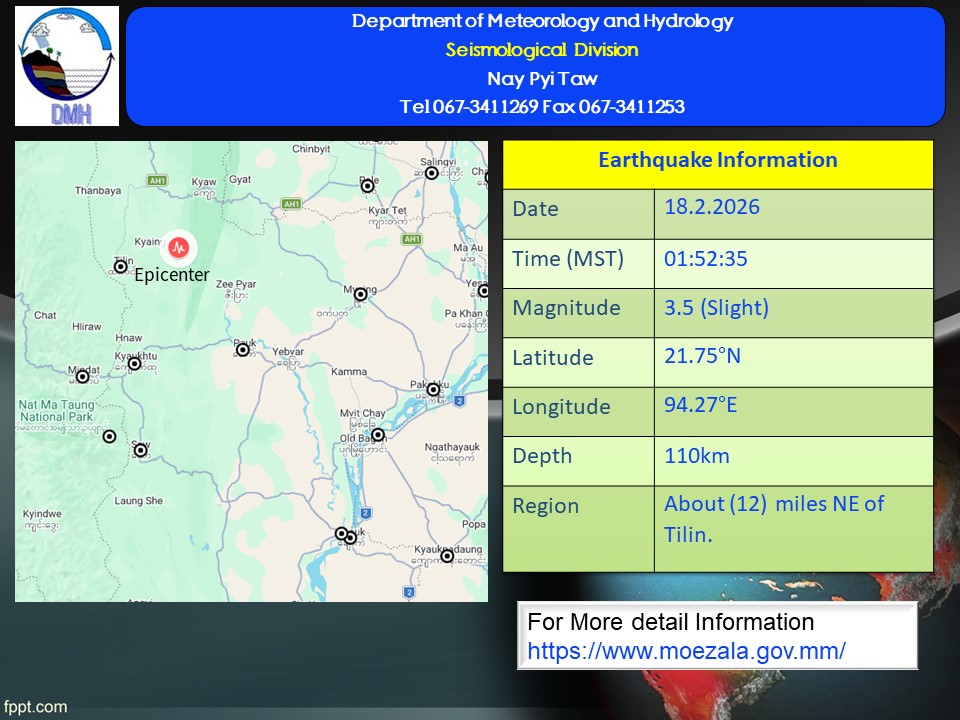Select the depth value 110km

coord(697,456)
